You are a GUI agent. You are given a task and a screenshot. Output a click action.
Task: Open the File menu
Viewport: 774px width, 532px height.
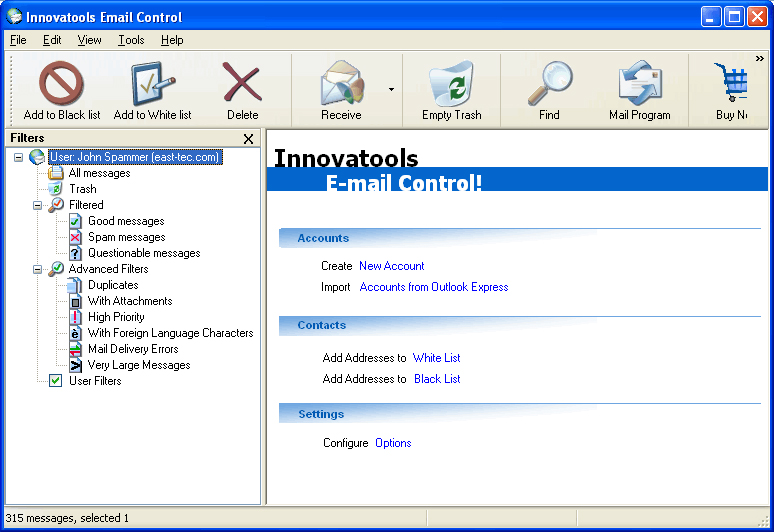tap(18, 40)
